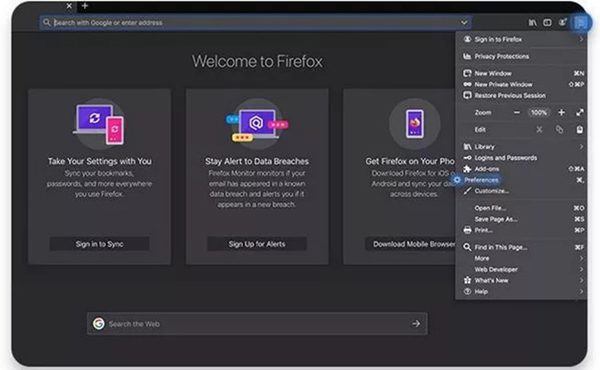Click the Cut scissors icon in Edit row
The height and width of the screenshot is (370, 600).
[x=539, y=130]
